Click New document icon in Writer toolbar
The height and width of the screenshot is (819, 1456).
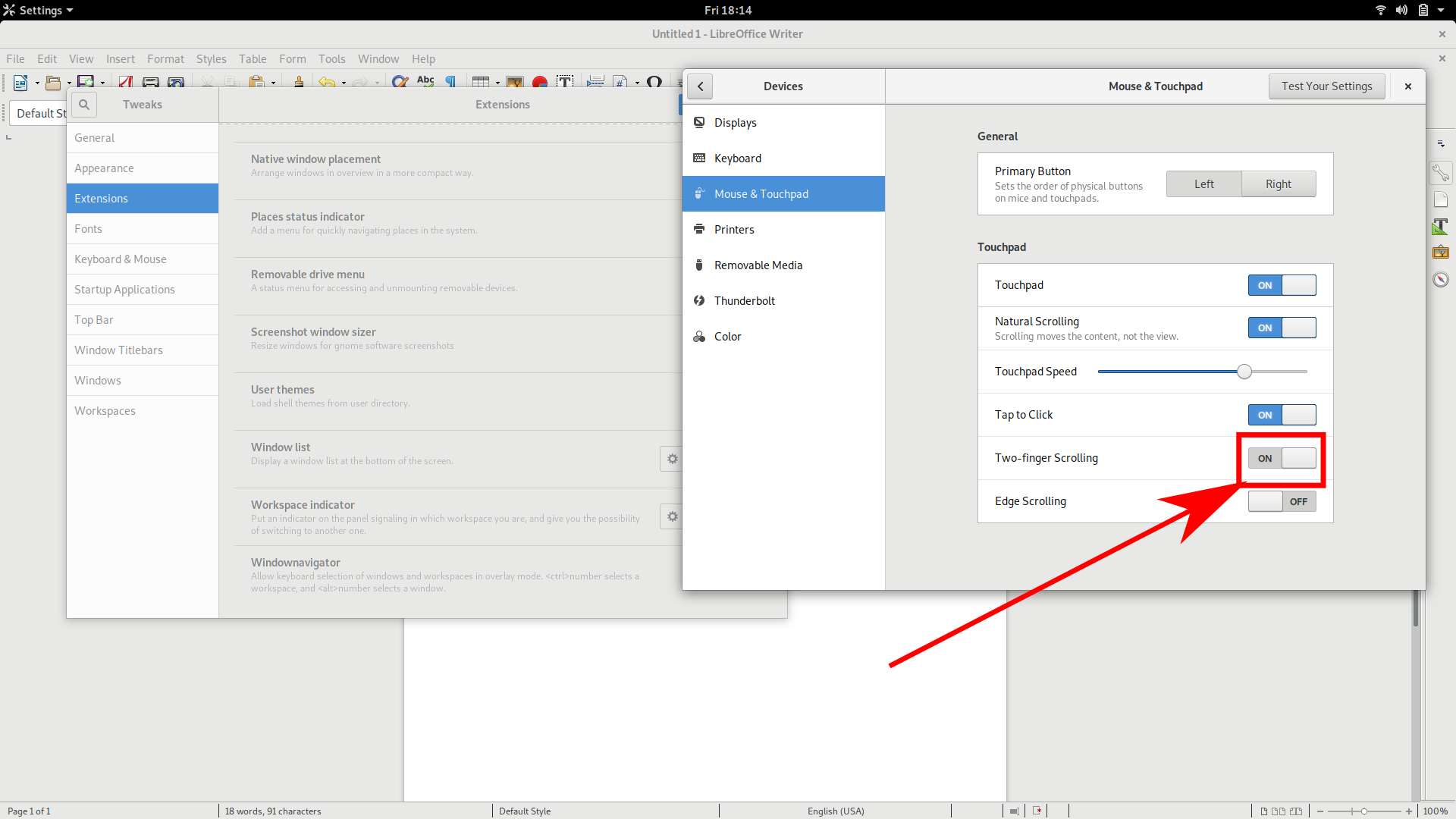pos(20,83)
